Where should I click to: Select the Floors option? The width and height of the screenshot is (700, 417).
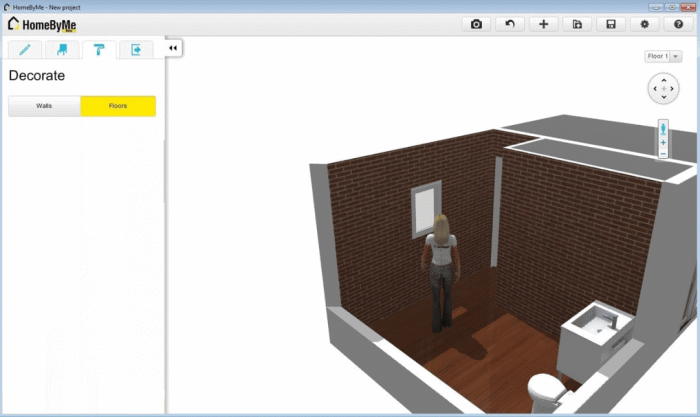(x=118, y=106)
